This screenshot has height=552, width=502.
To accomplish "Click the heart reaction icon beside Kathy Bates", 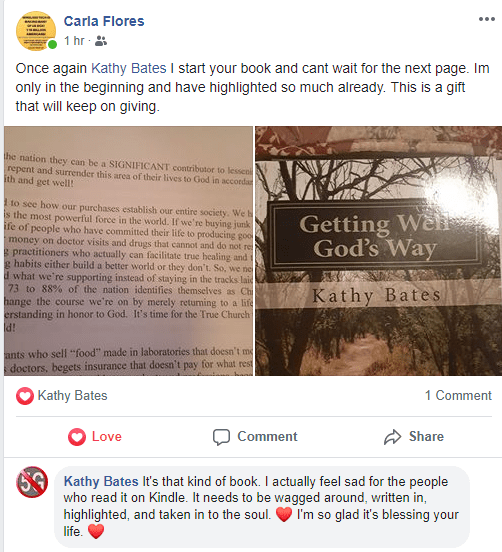I will coord(25,396).
